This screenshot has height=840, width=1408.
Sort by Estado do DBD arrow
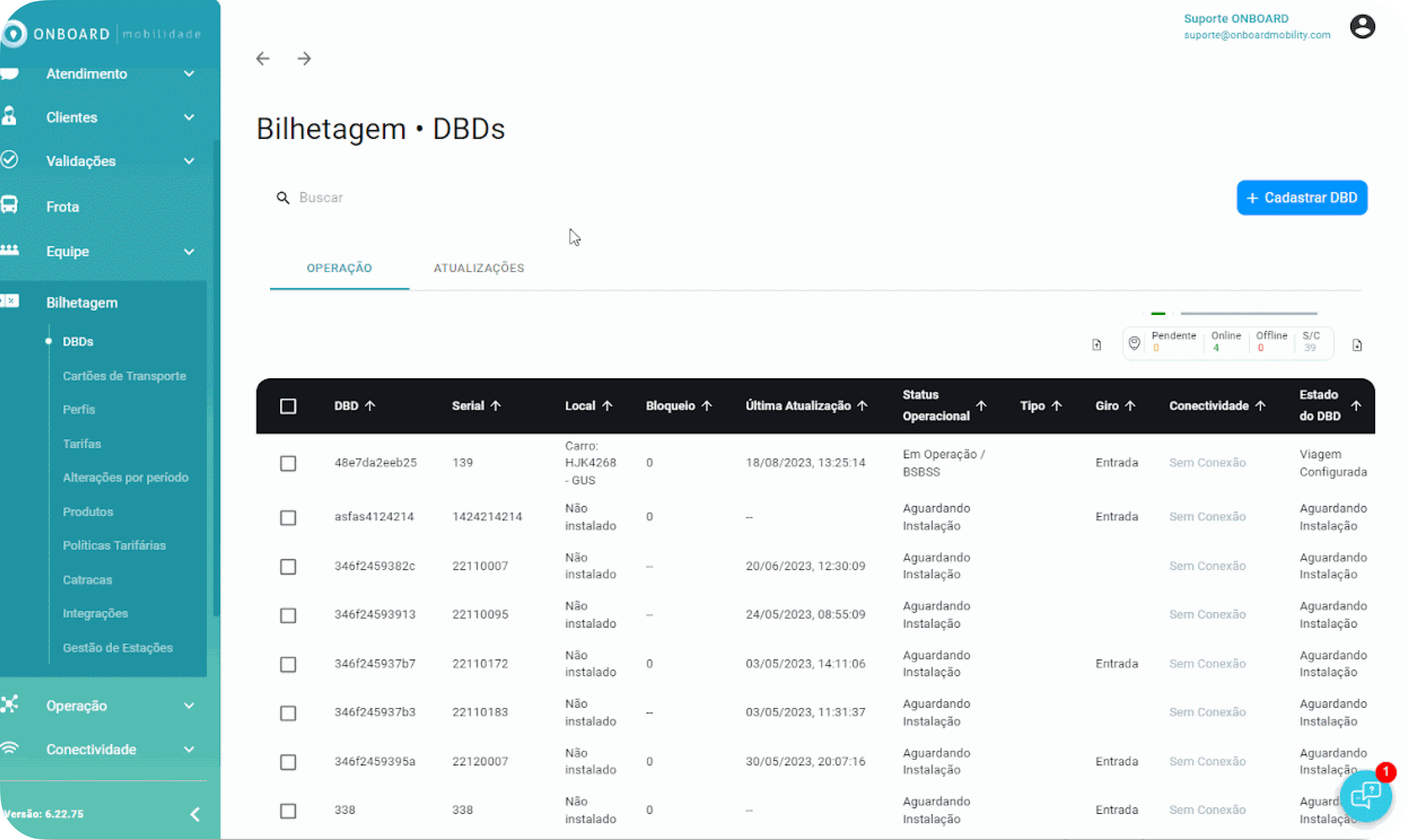tap(1356, 406)
